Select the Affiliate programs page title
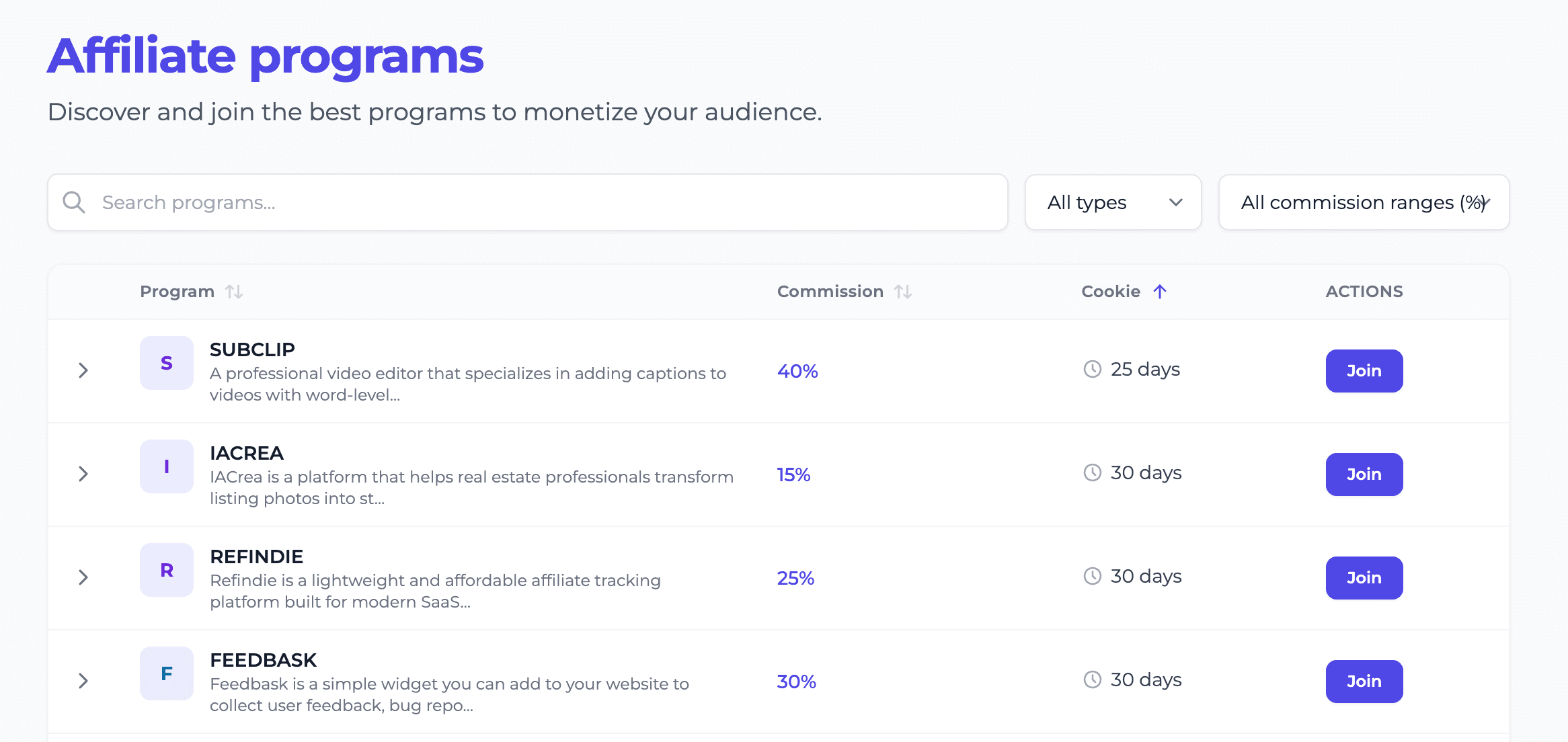The width and height of the screenshot is (1568, 742). 265,55
